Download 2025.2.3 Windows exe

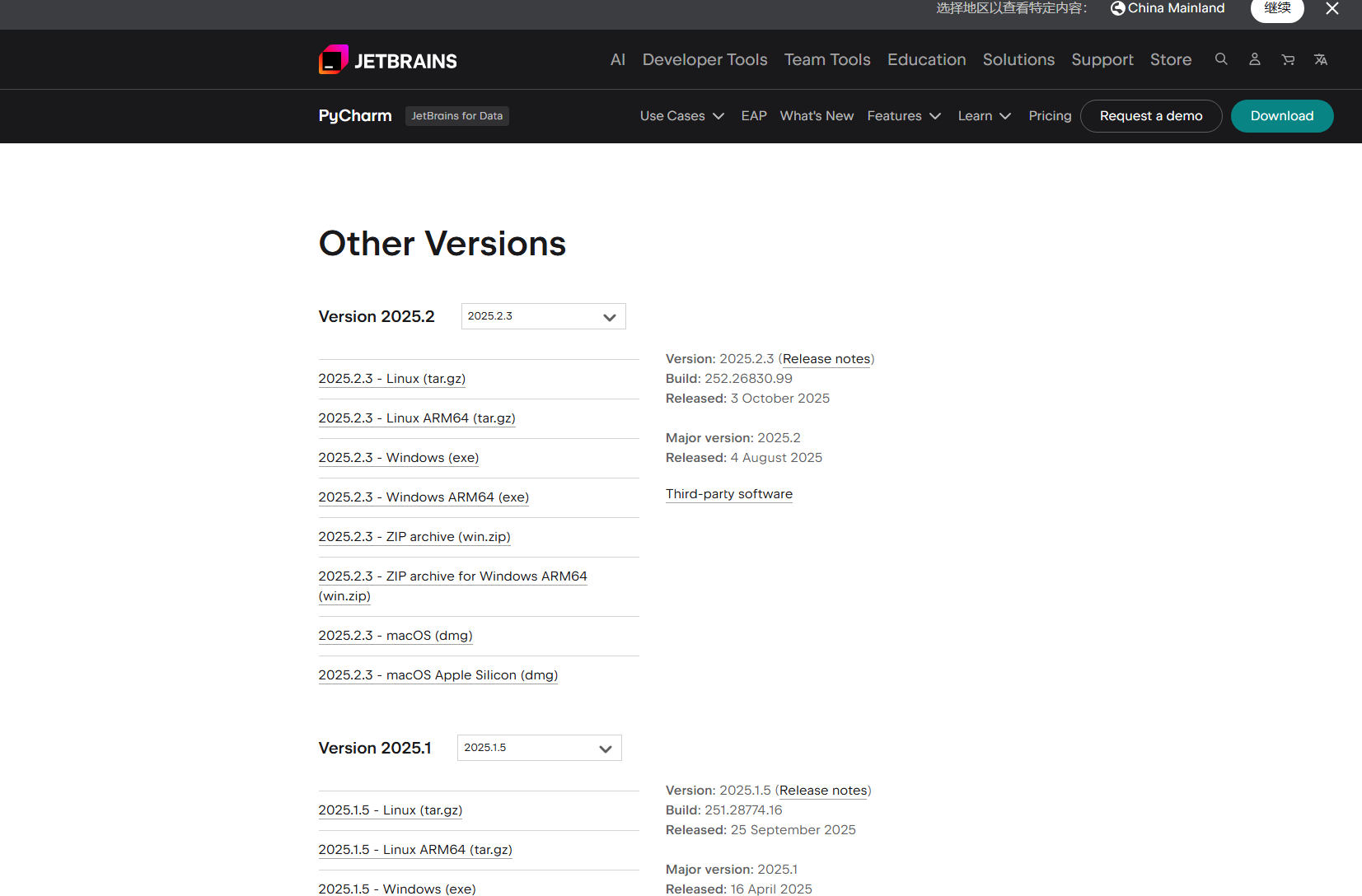point(399,458)
